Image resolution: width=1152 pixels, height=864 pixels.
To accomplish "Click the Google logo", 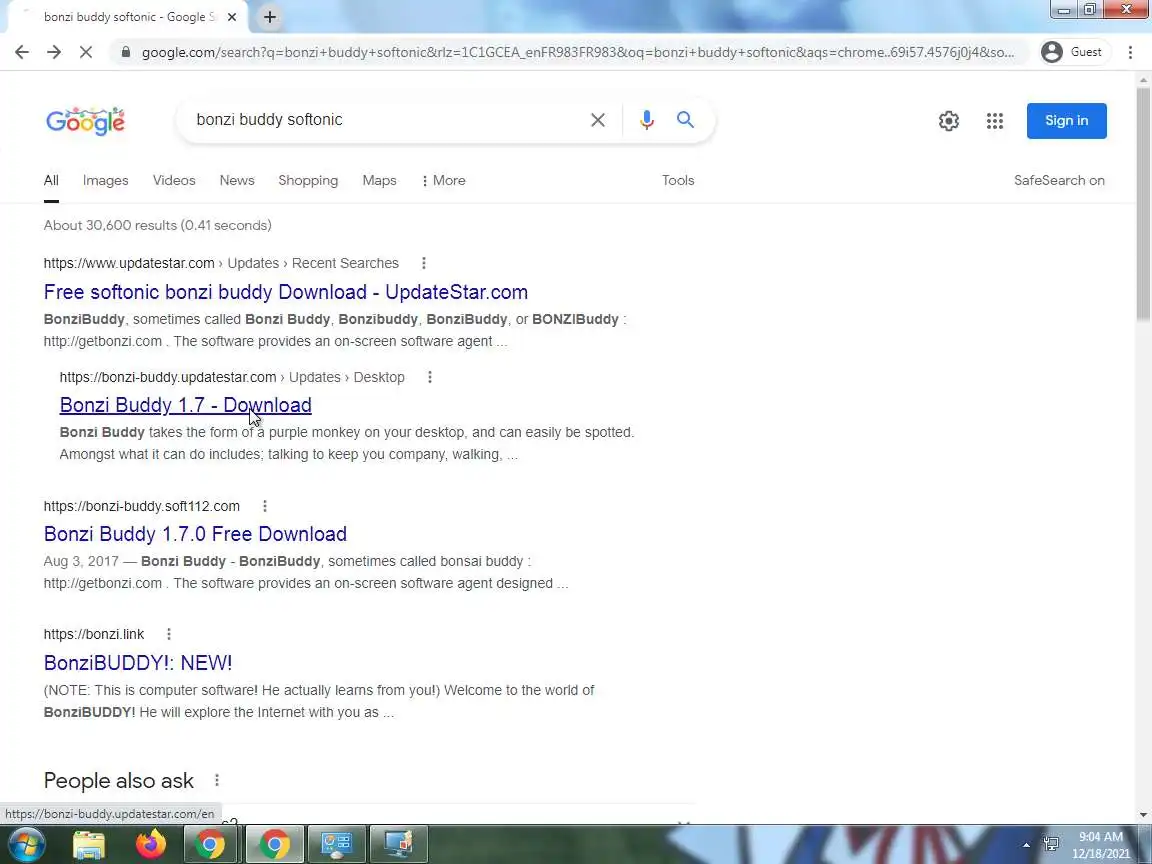I will coord(85,120).
